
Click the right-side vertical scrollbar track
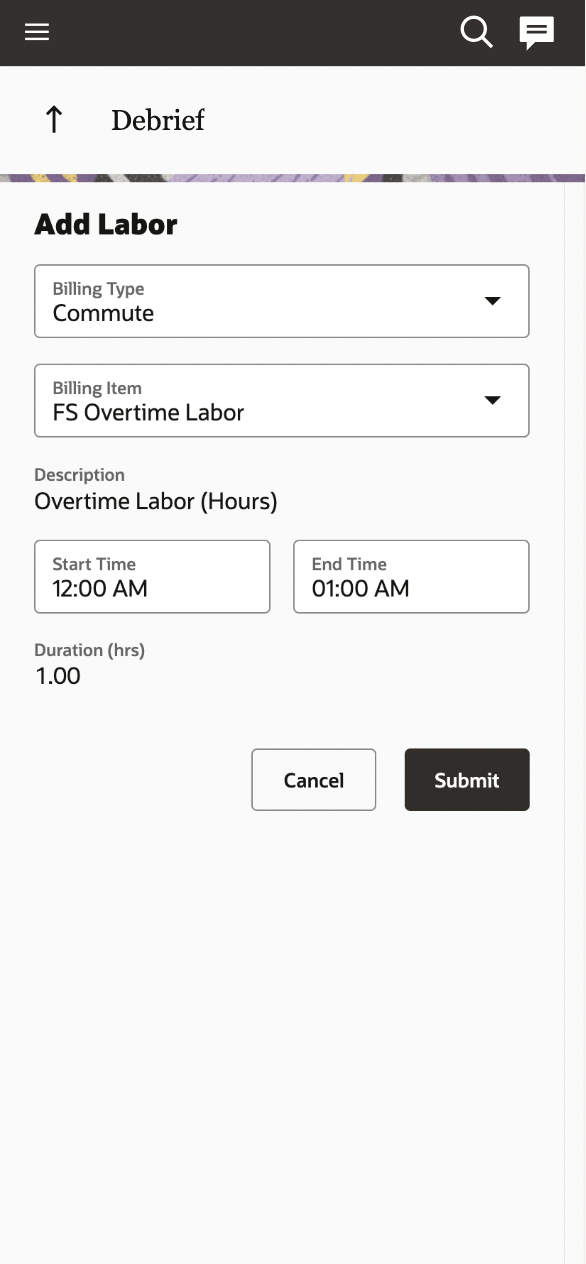(x=575, y=720)
